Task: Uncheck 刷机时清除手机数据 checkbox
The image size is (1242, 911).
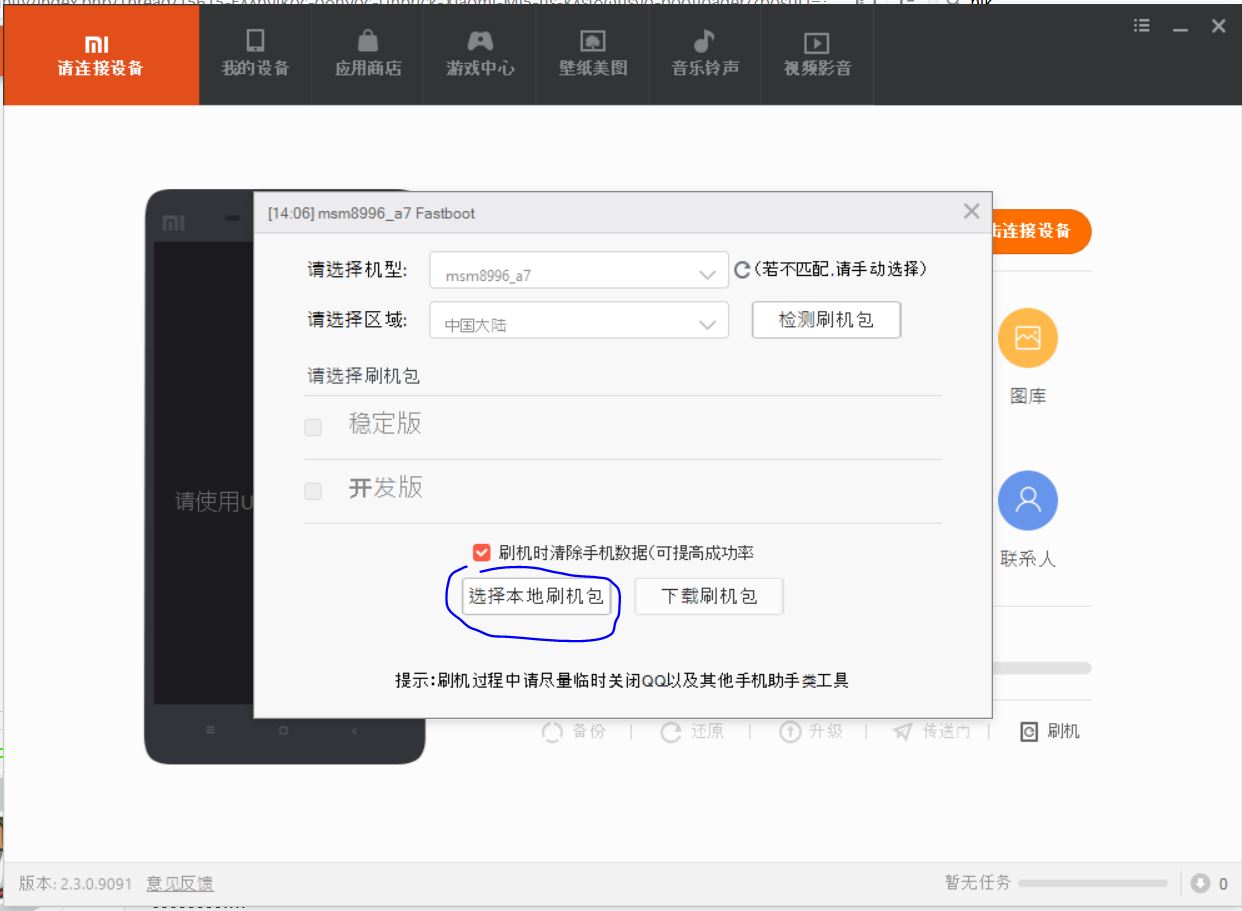Action: point(482,552)
